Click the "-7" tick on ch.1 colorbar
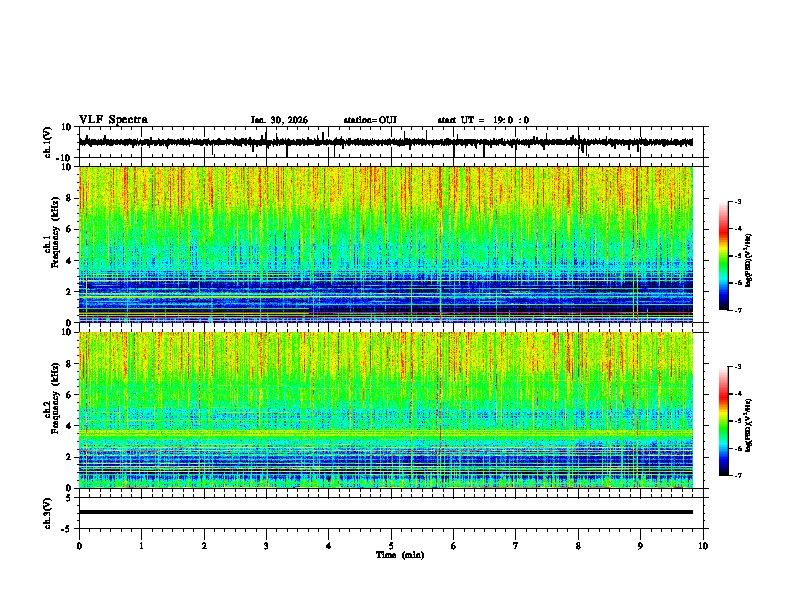The image size is (792, 612). coord(738,310)
